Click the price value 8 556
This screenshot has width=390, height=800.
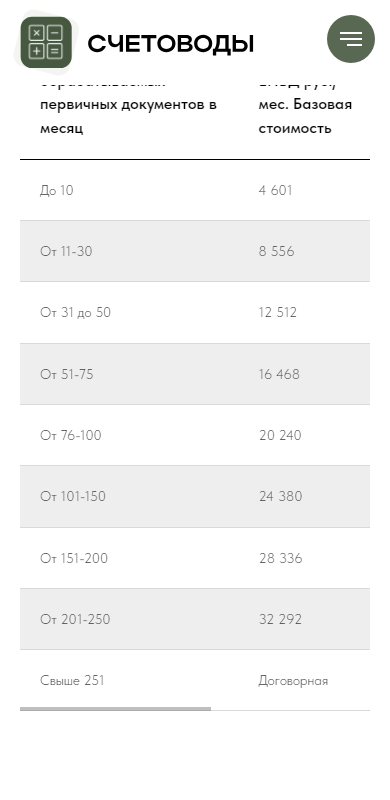coord(277,252)
